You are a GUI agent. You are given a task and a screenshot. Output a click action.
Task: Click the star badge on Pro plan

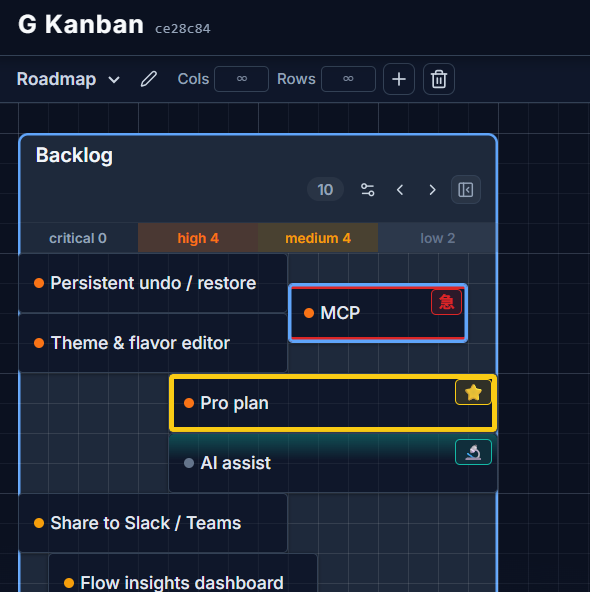[x=473, y=392]
